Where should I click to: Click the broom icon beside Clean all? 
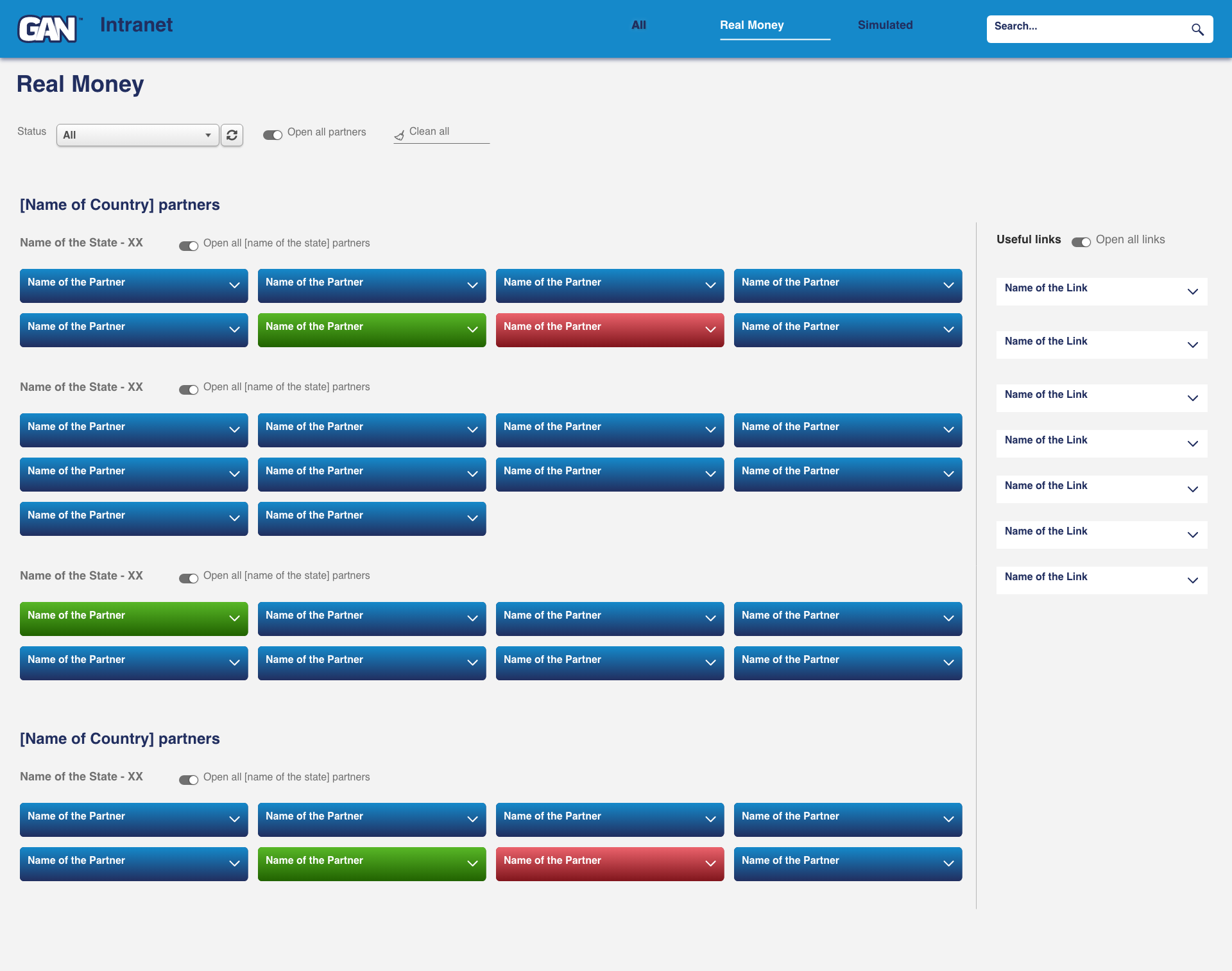click(399, 135)
